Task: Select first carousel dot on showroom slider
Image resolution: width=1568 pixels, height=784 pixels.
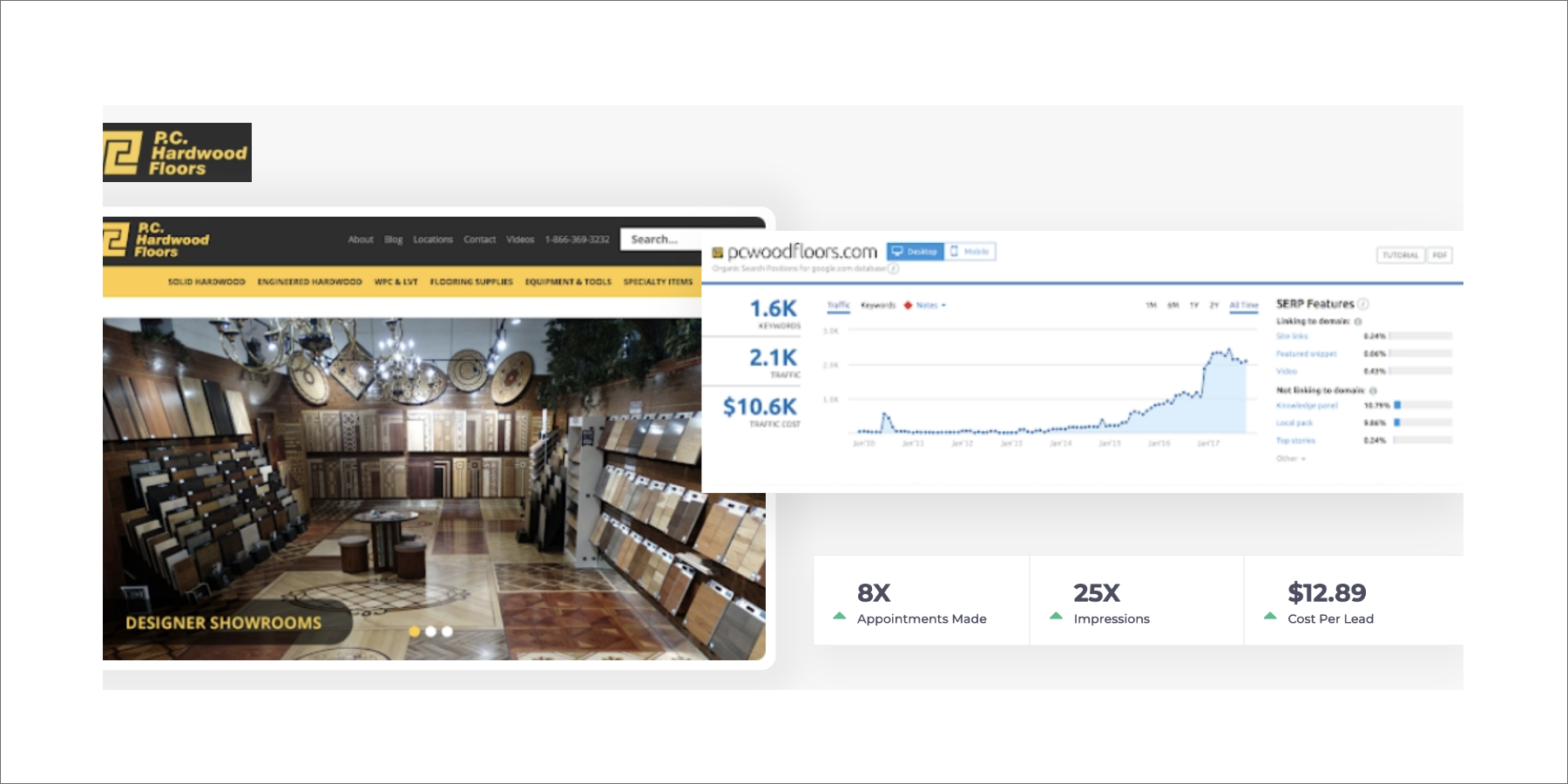Action: [x=415, y=632]
